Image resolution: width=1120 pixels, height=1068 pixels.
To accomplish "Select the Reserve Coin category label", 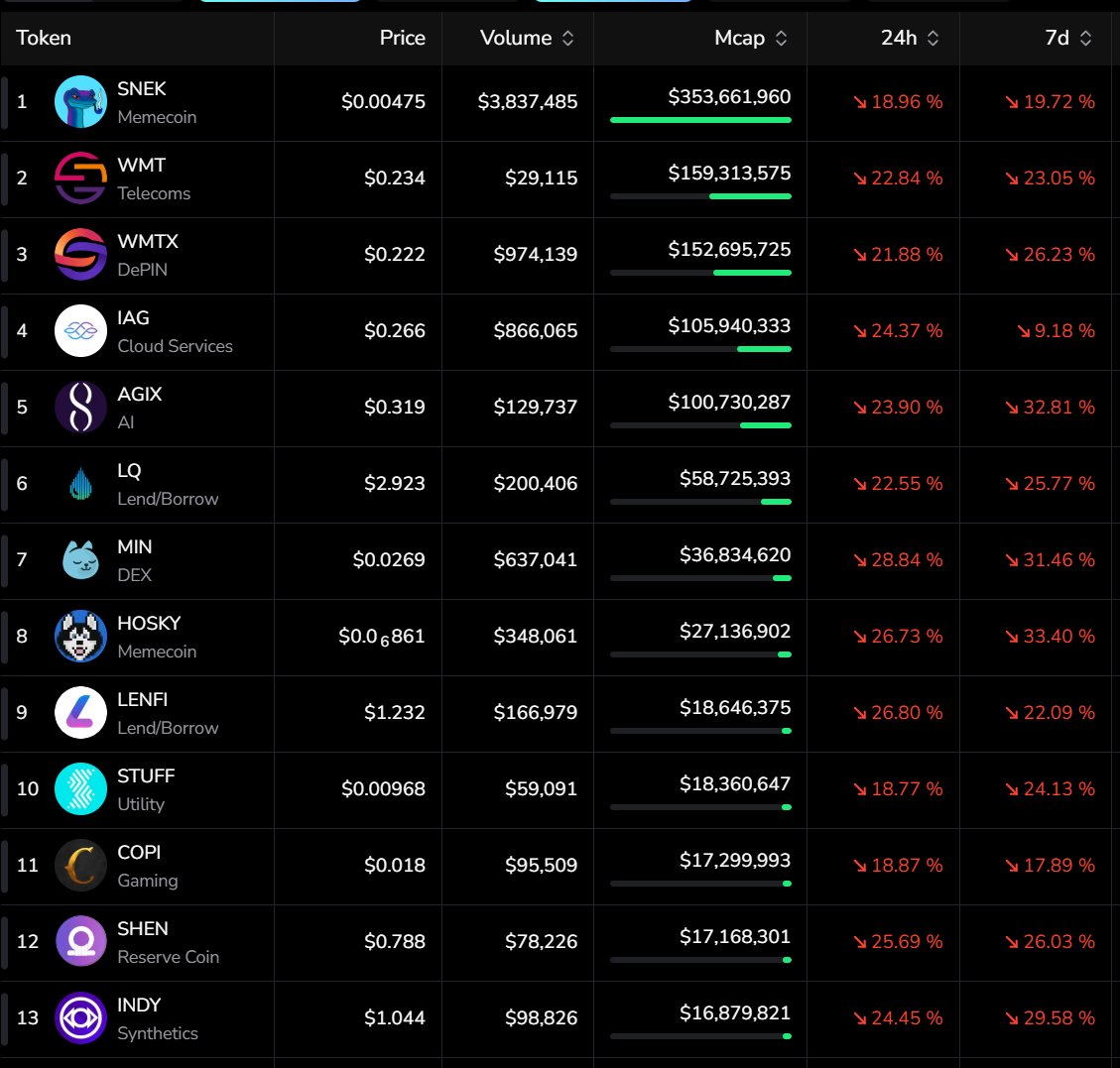I will [x=168, y=957].
